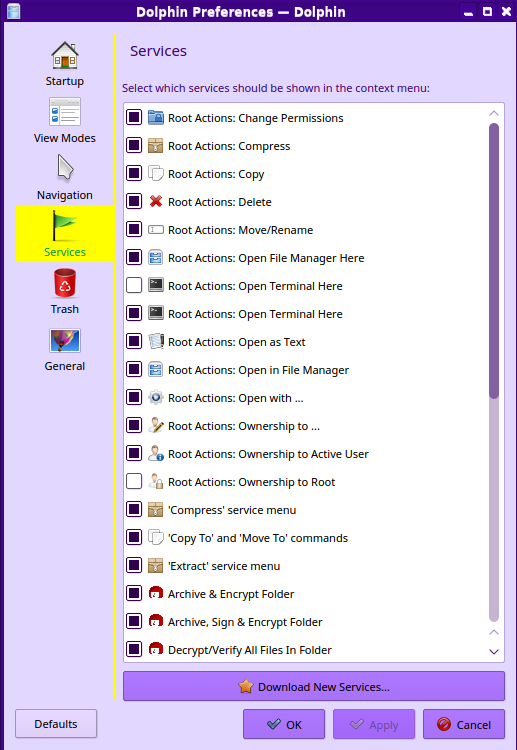Click the Download New Services button
This screenshot has height=750, width=517.
(x=314, y=686)
